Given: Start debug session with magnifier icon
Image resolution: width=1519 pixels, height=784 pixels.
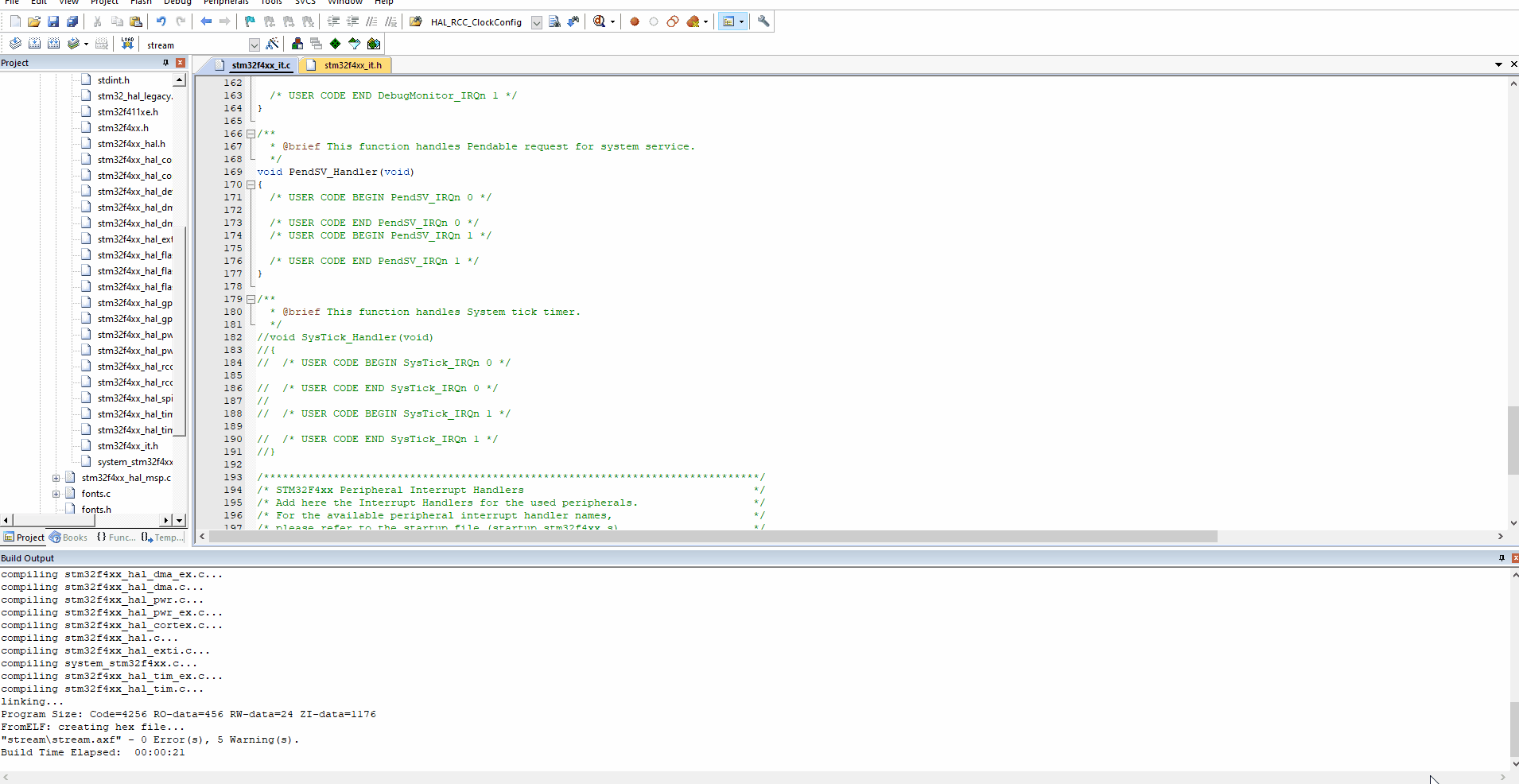Looking at the screenshot, I should click(600, 21).
